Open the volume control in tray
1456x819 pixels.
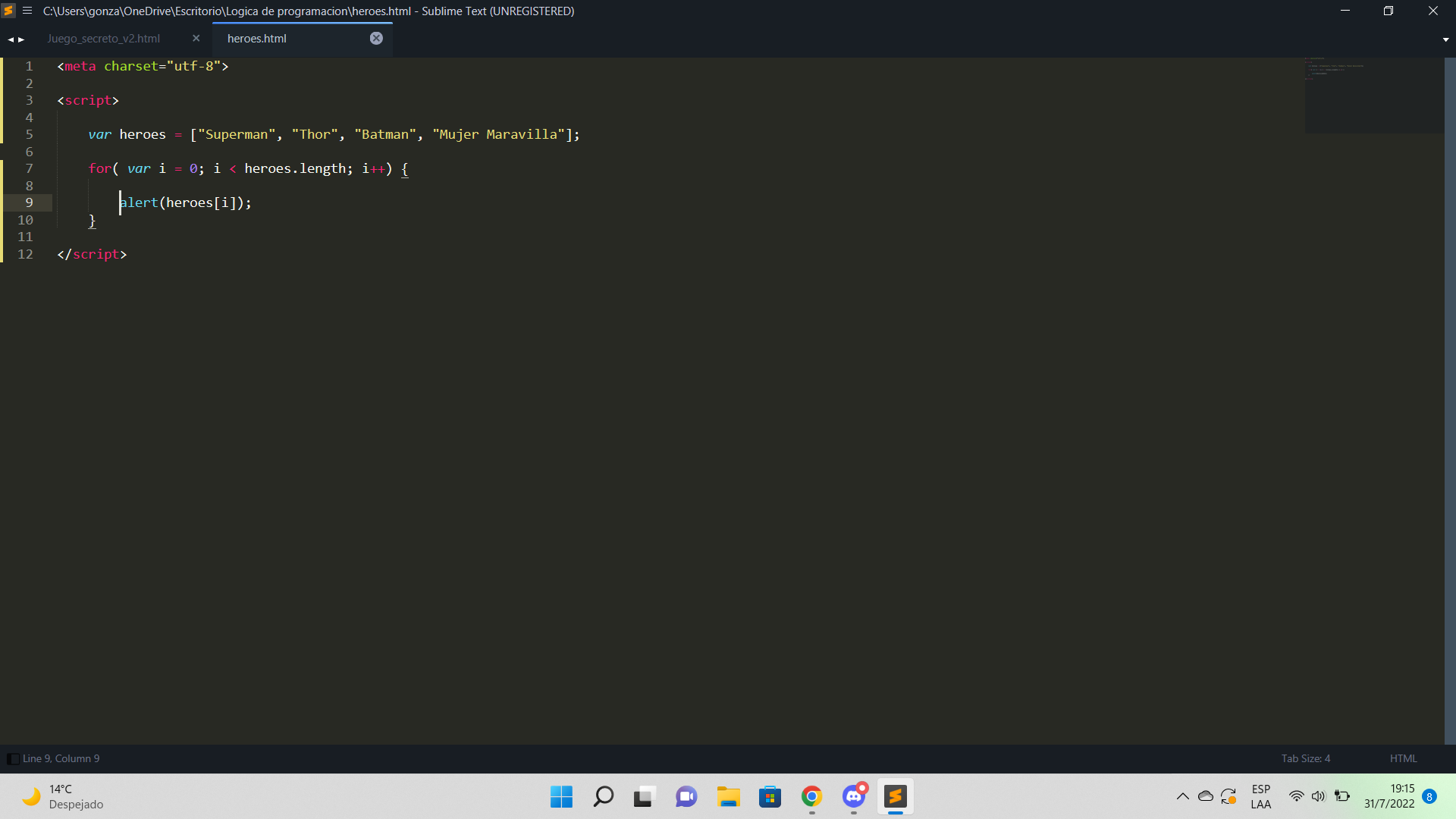[x=1319, y=796]
